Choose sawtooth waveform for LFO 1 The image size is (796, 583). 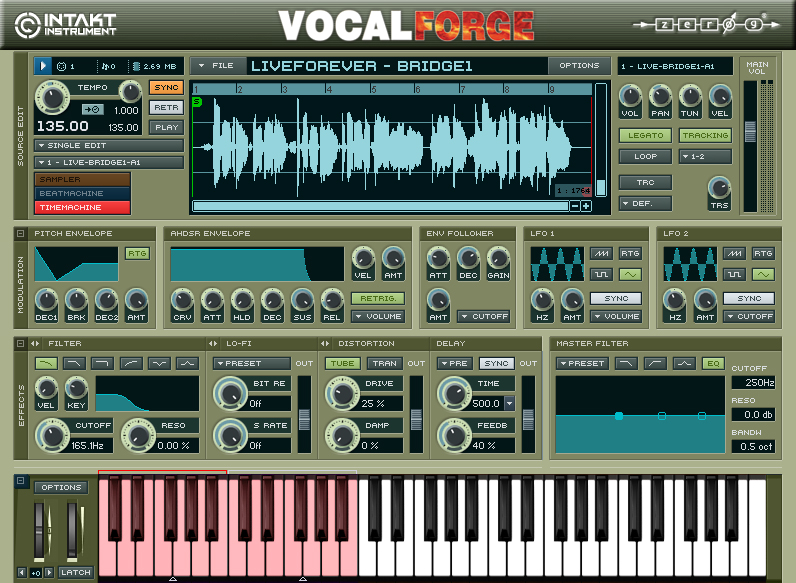(602, 253)
